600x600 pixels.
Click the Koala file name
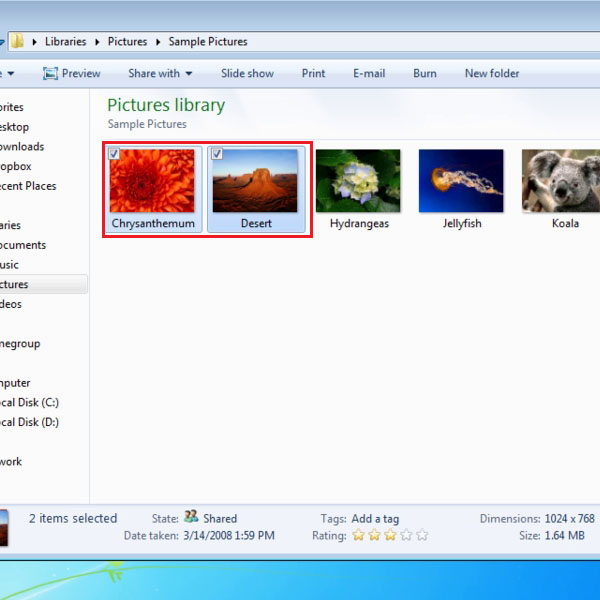tap(565, 223)
